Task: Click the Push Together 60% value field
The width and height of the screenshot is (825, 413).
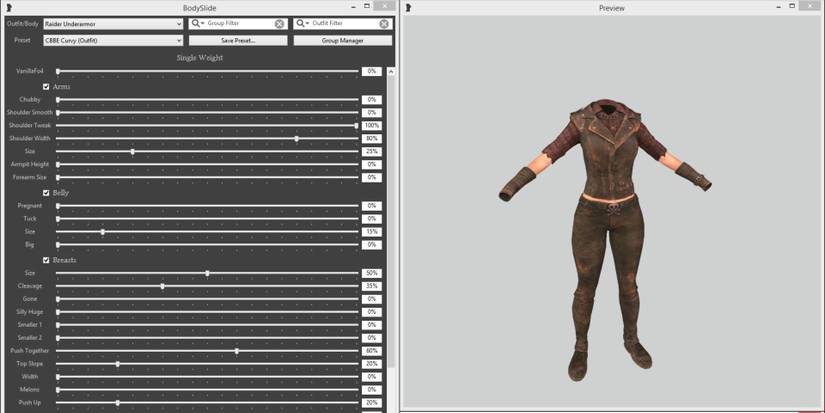Action: 371,351
